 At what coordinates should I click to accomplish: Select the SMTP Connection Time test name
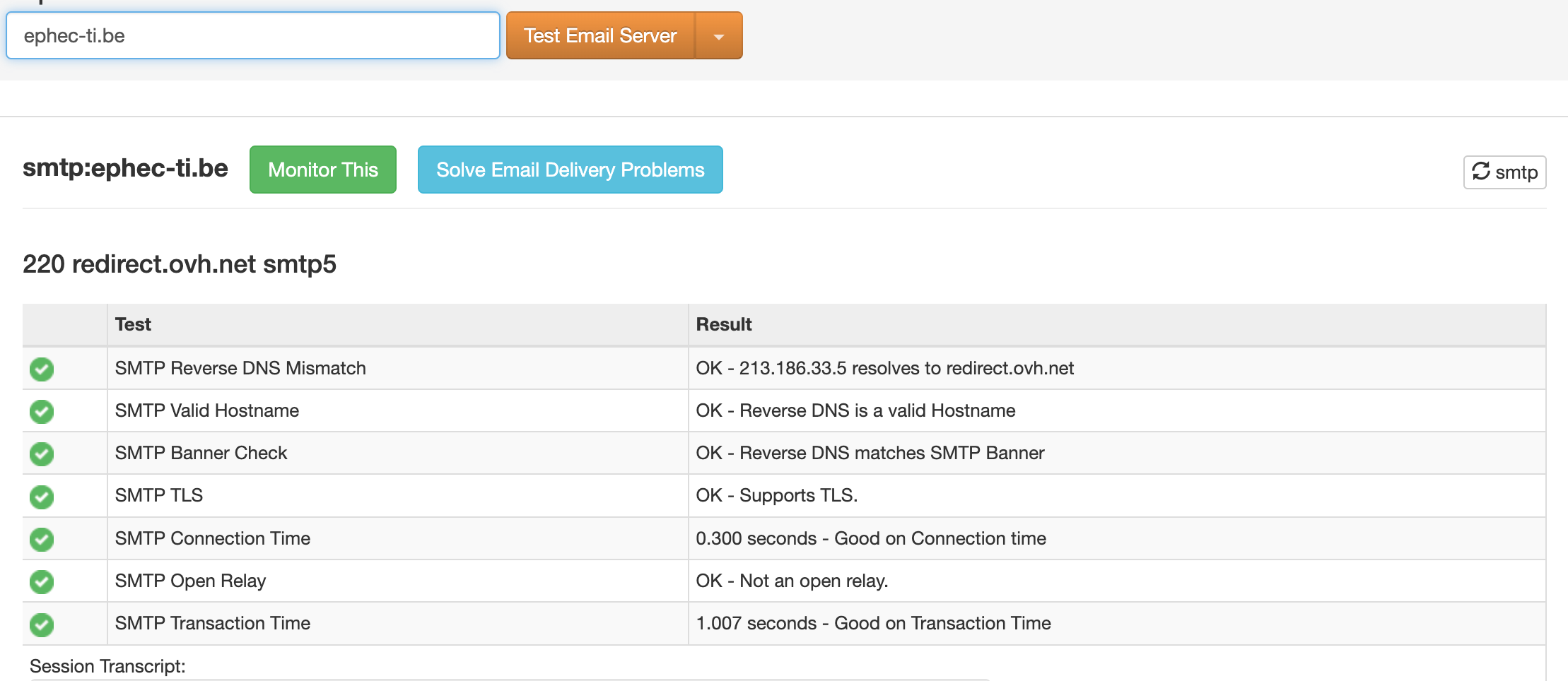coord(213,538)
